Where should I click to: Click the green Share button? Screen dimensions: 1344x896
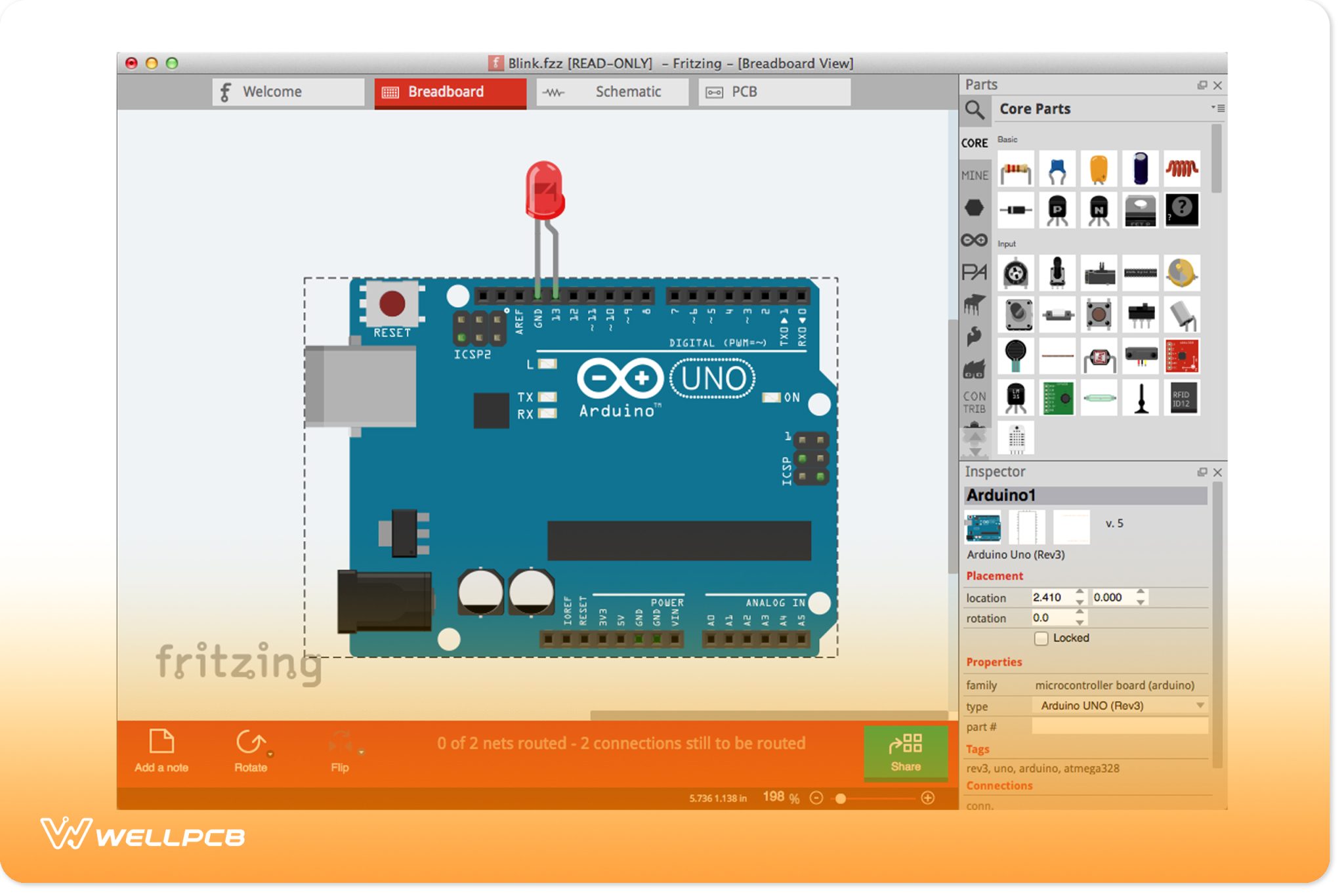[x=906, y=752]
